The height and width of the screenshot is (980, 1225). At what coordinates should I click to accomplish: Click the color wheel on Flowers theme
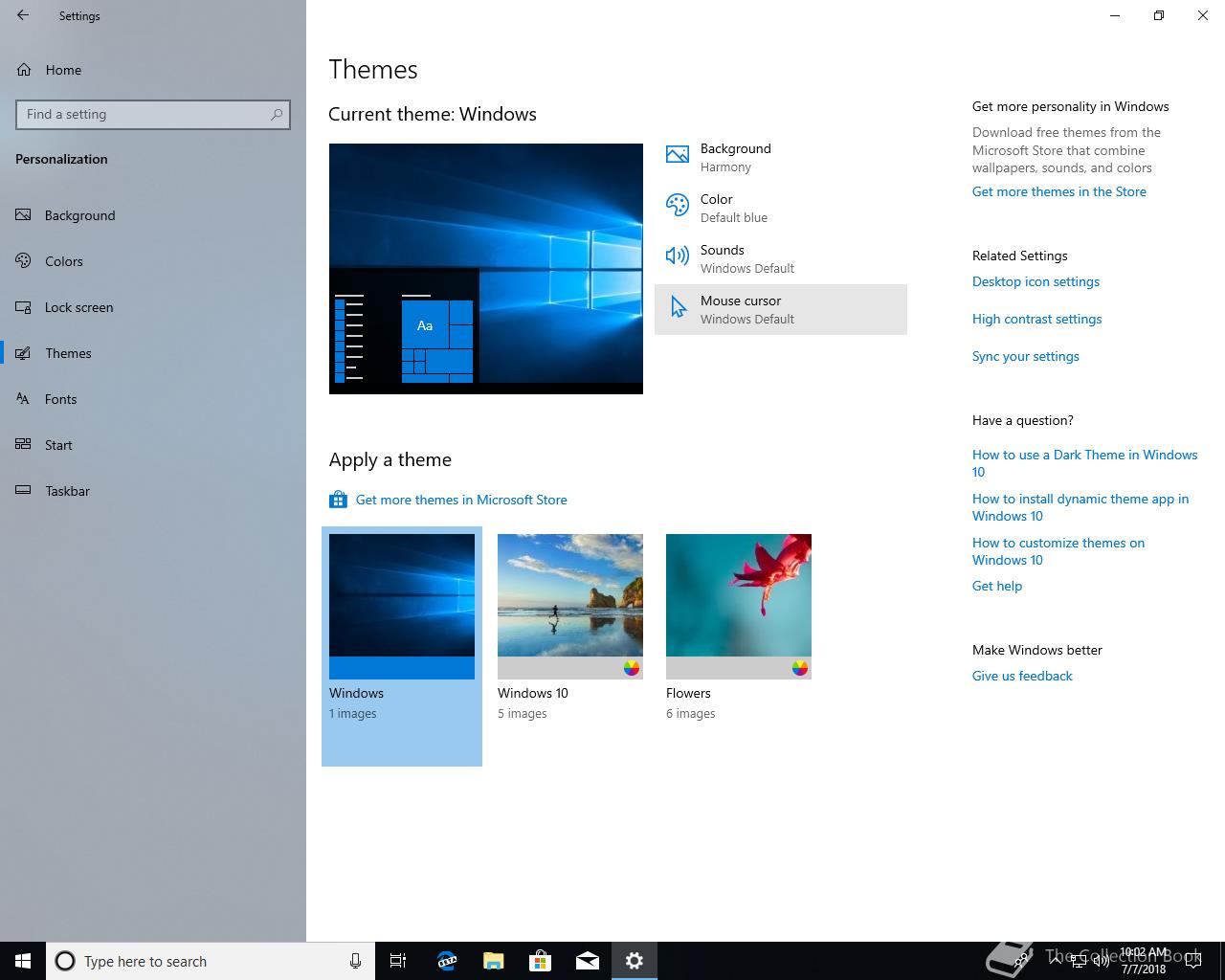click(800, 668)
